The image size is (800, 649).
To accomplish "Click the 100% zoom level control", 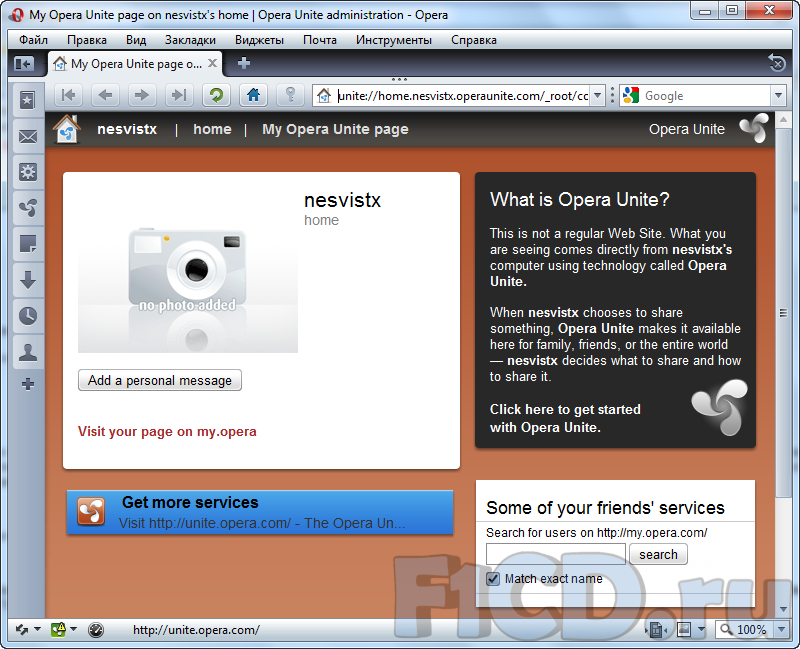I will (x=752, y=630).
